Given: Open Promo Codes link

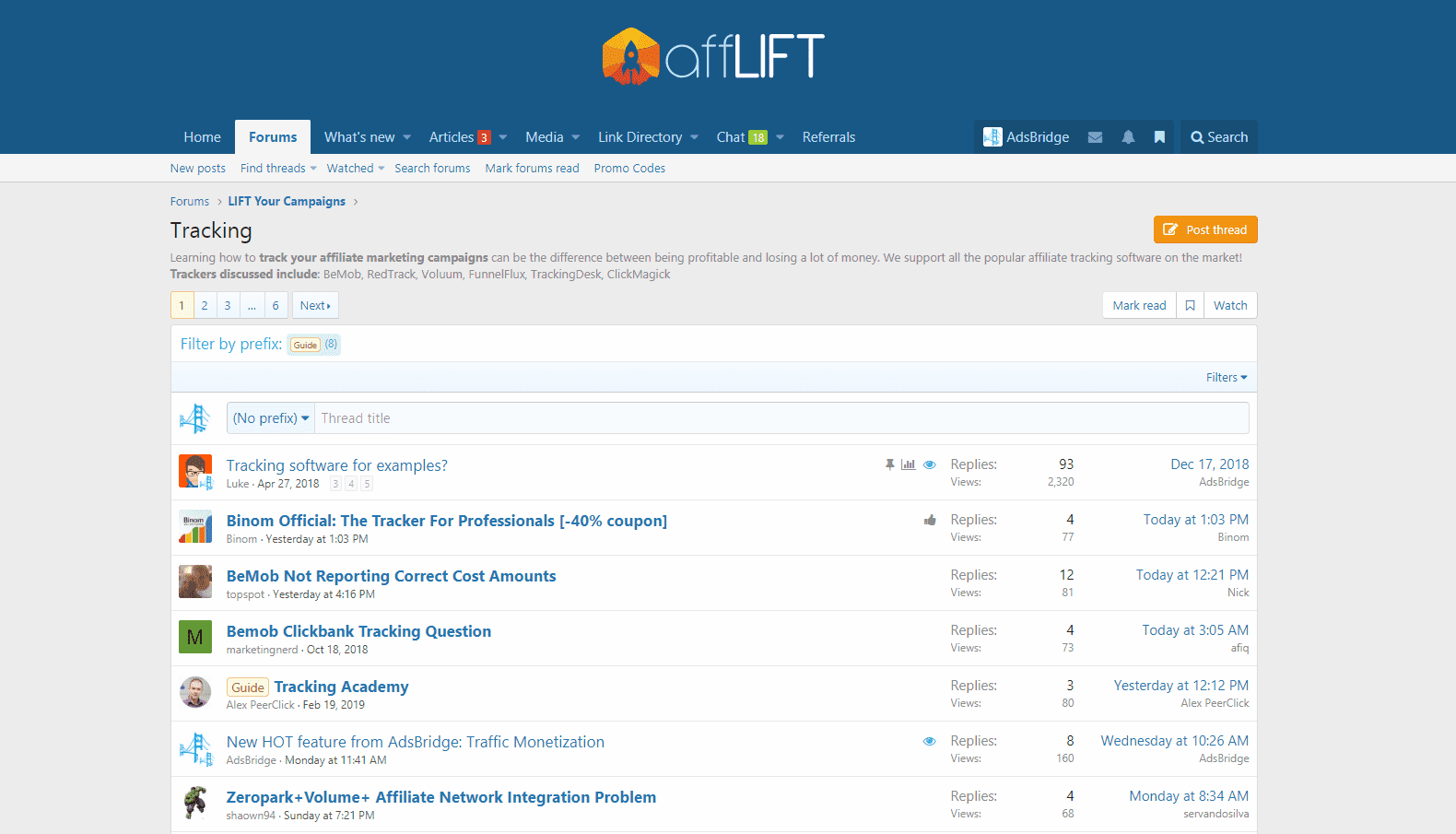Looking at the screenshot, I should point(629,169).
